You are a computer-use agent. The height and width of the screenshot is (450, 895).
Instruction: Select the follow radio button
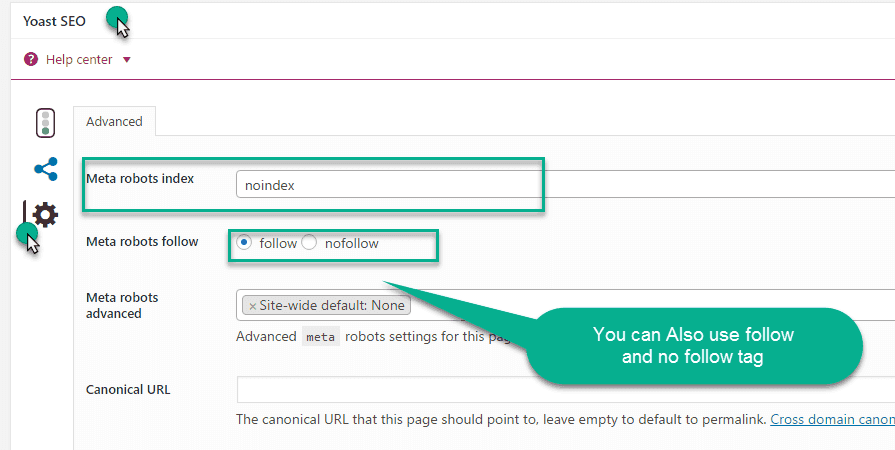(x=244, y=242)
